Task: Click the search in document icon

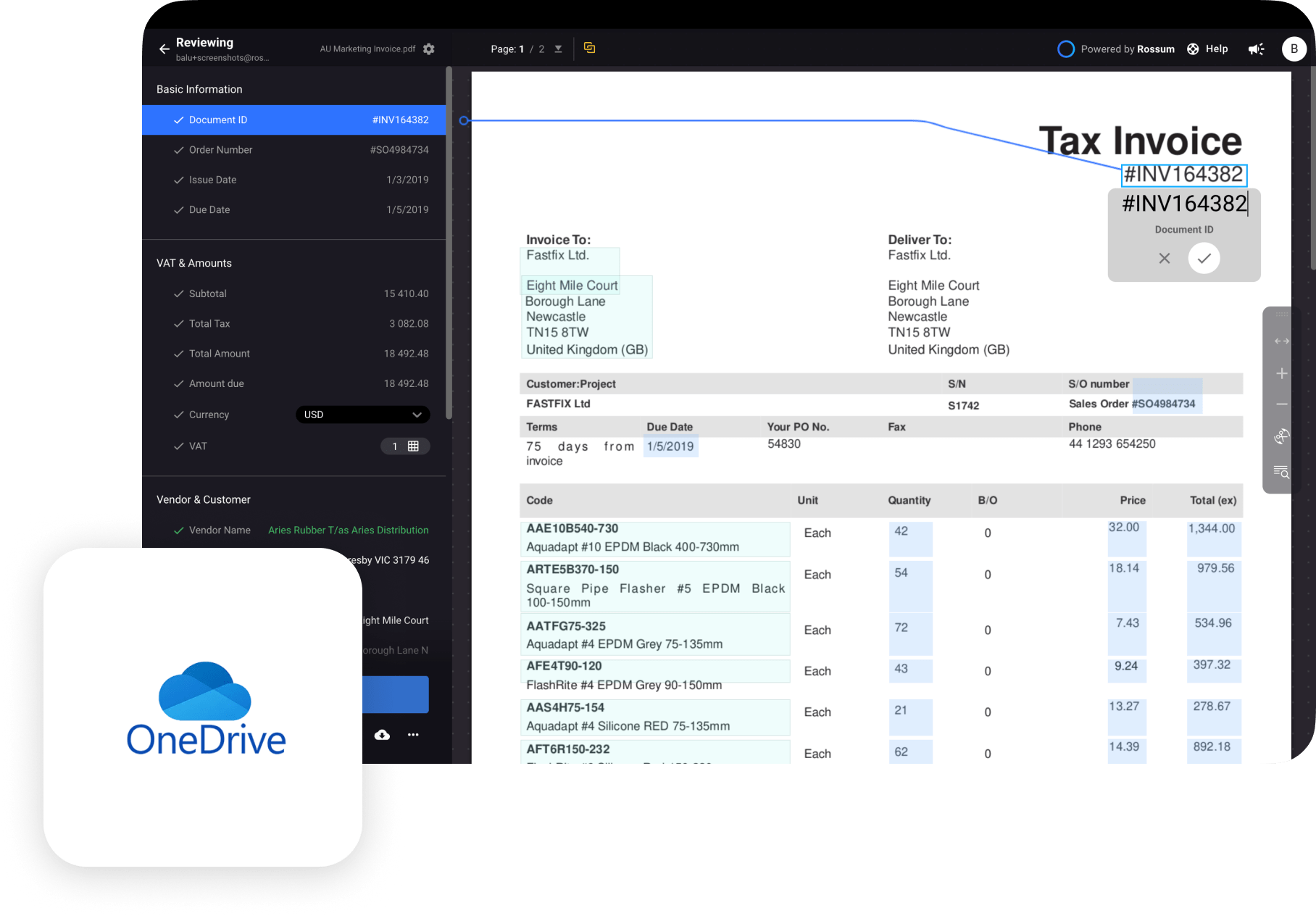Action: point(1281,472)
